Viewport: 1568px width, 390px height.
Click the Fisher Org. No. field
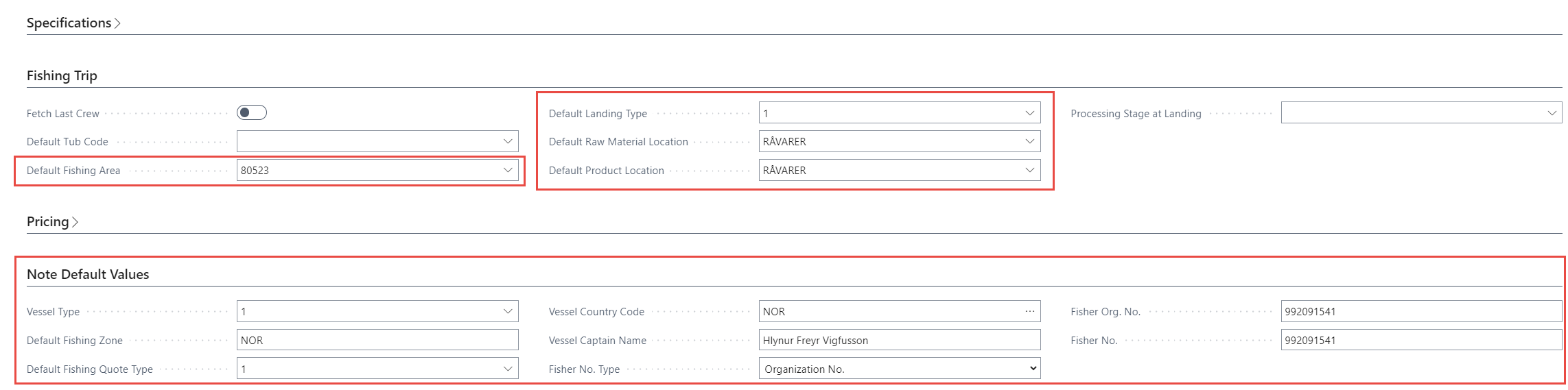[1420, 312]
